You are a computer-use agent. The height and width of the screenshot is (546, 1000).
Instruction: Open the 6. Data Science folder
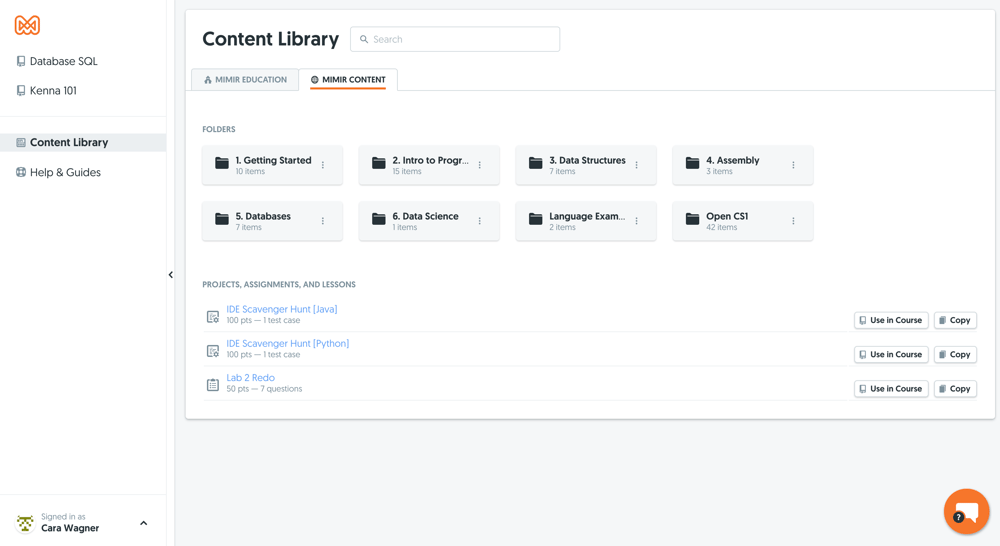point(429,221)
